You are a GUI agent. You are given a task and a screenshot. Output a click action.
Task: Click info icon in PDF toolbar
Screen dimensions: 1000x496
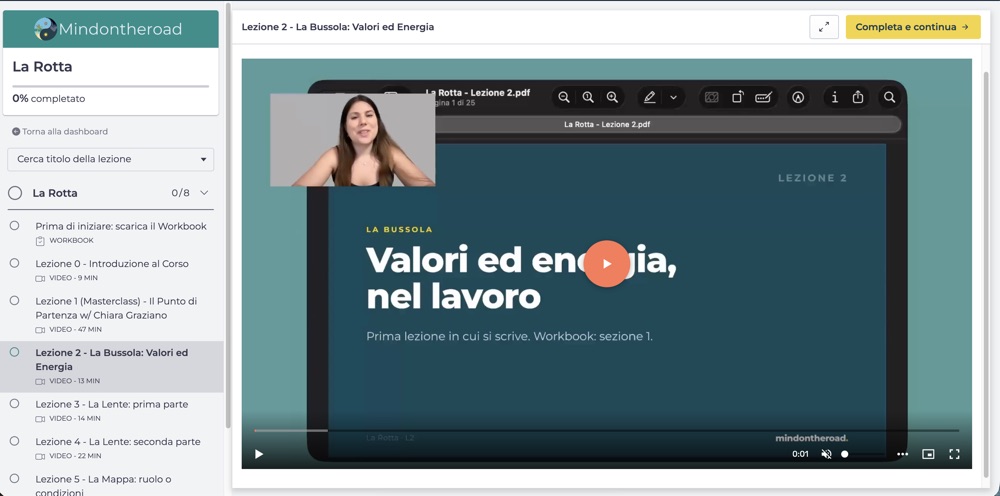click(x=834, y=97)
